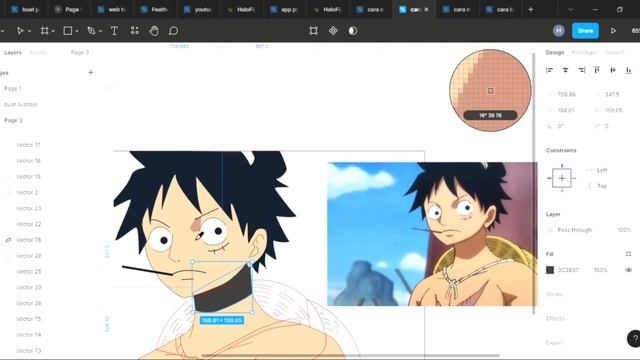Select the Pen tool

tap(91, 31)
